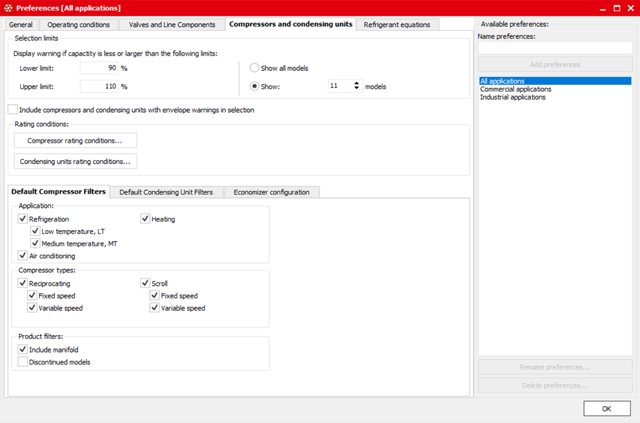Image resolution: width=640 pixels, height=423 pixels.
Task: Open Valves and Line Components tab
Action: point(173,23)
